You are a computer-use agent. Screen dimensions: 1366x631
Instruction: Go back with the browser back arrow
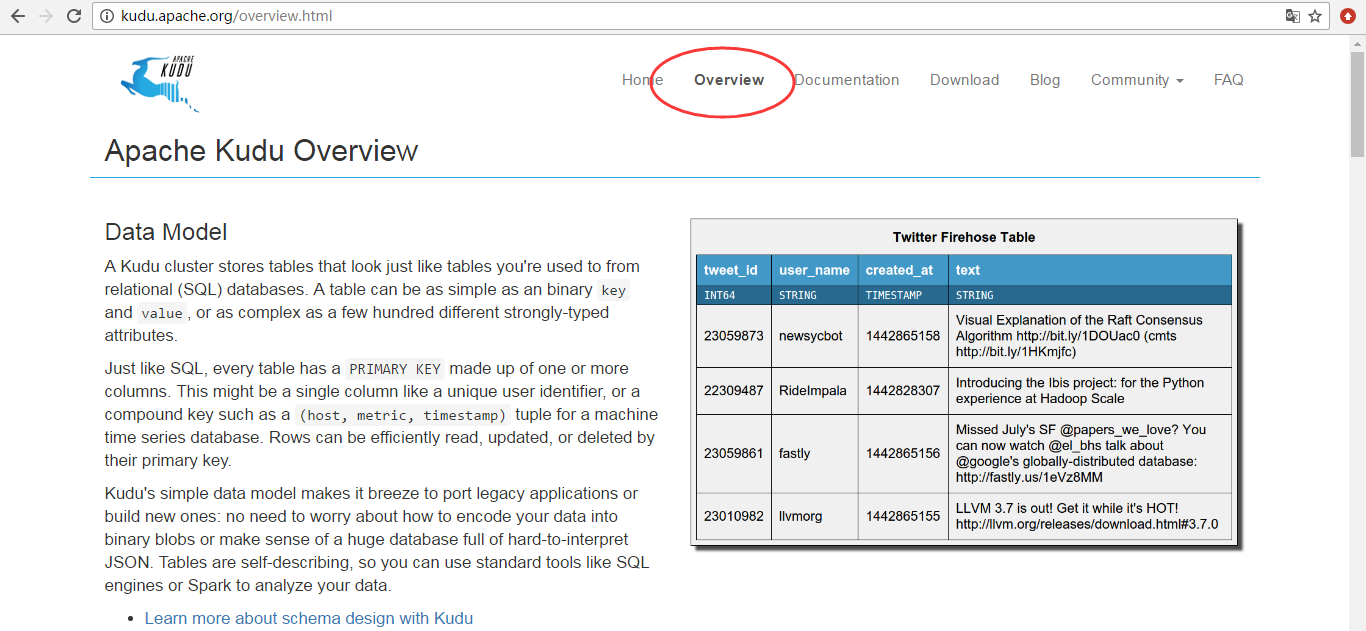click(18, 16)
